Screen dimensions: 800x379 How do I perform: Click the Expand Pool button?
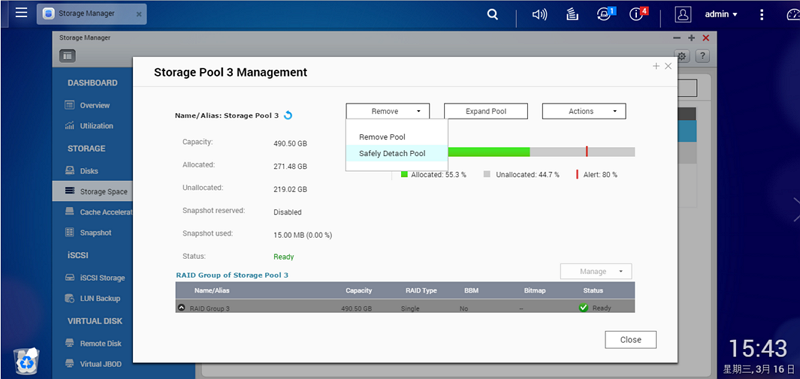pos(486,111)
